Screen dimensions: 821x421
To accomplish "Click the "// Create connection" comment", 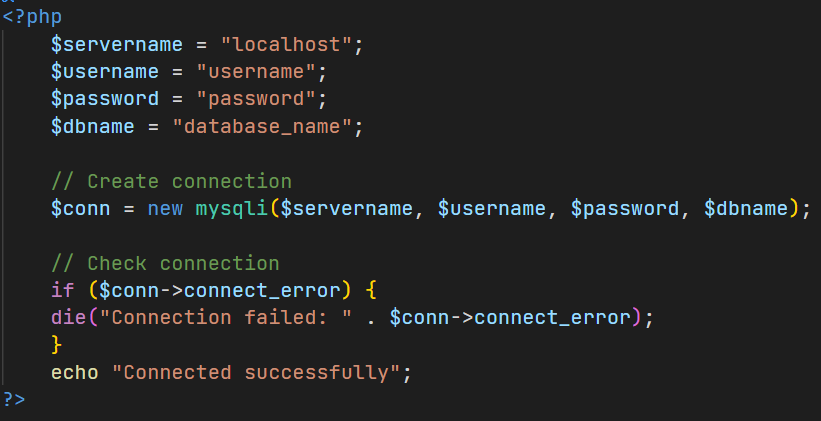I will (171, 181).
